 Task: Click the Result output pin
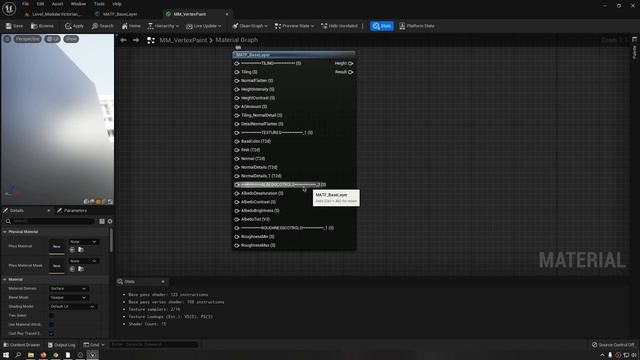[351, 72]
